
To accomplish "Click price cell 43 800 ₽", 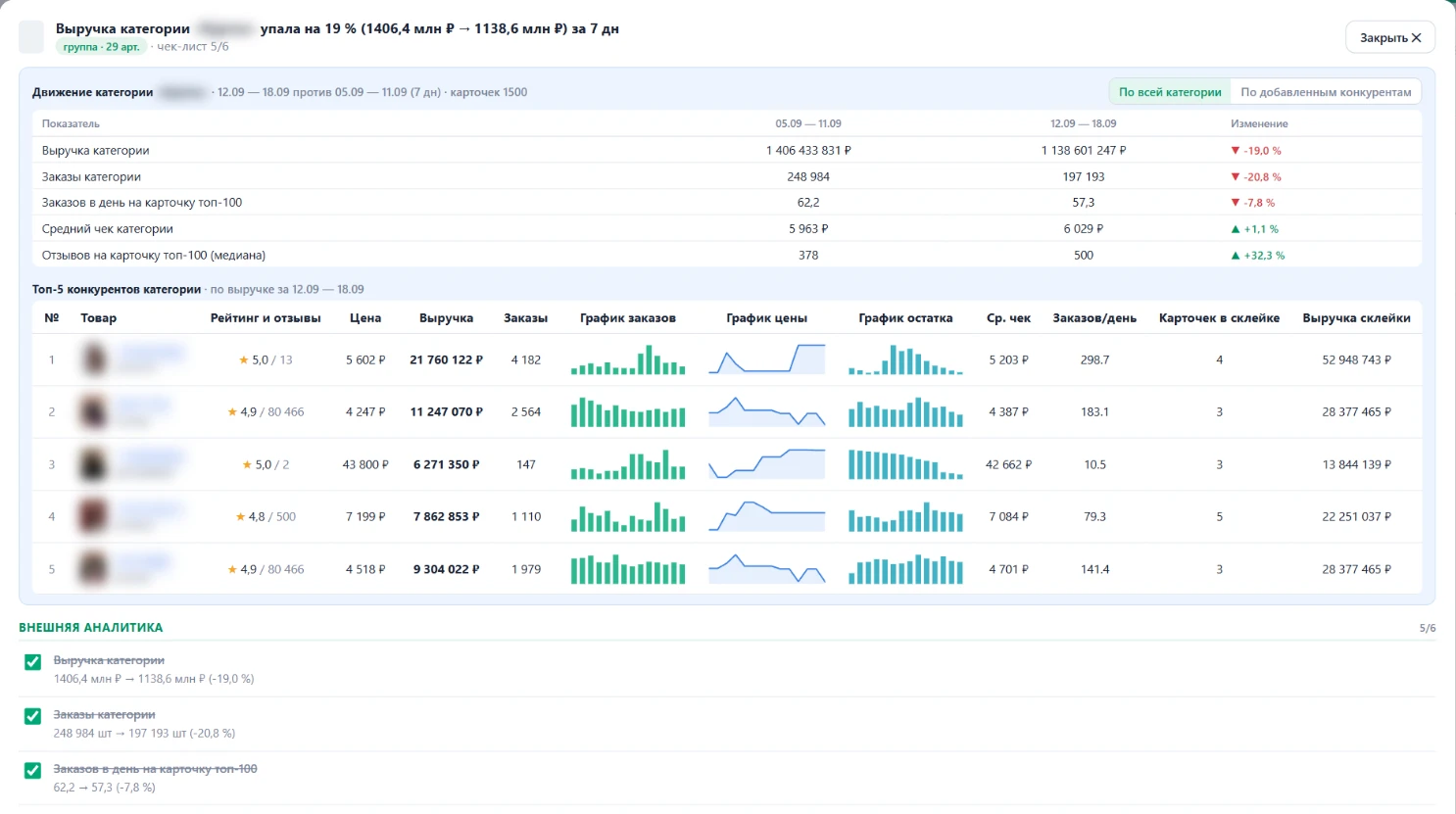I will click(365, 464).
